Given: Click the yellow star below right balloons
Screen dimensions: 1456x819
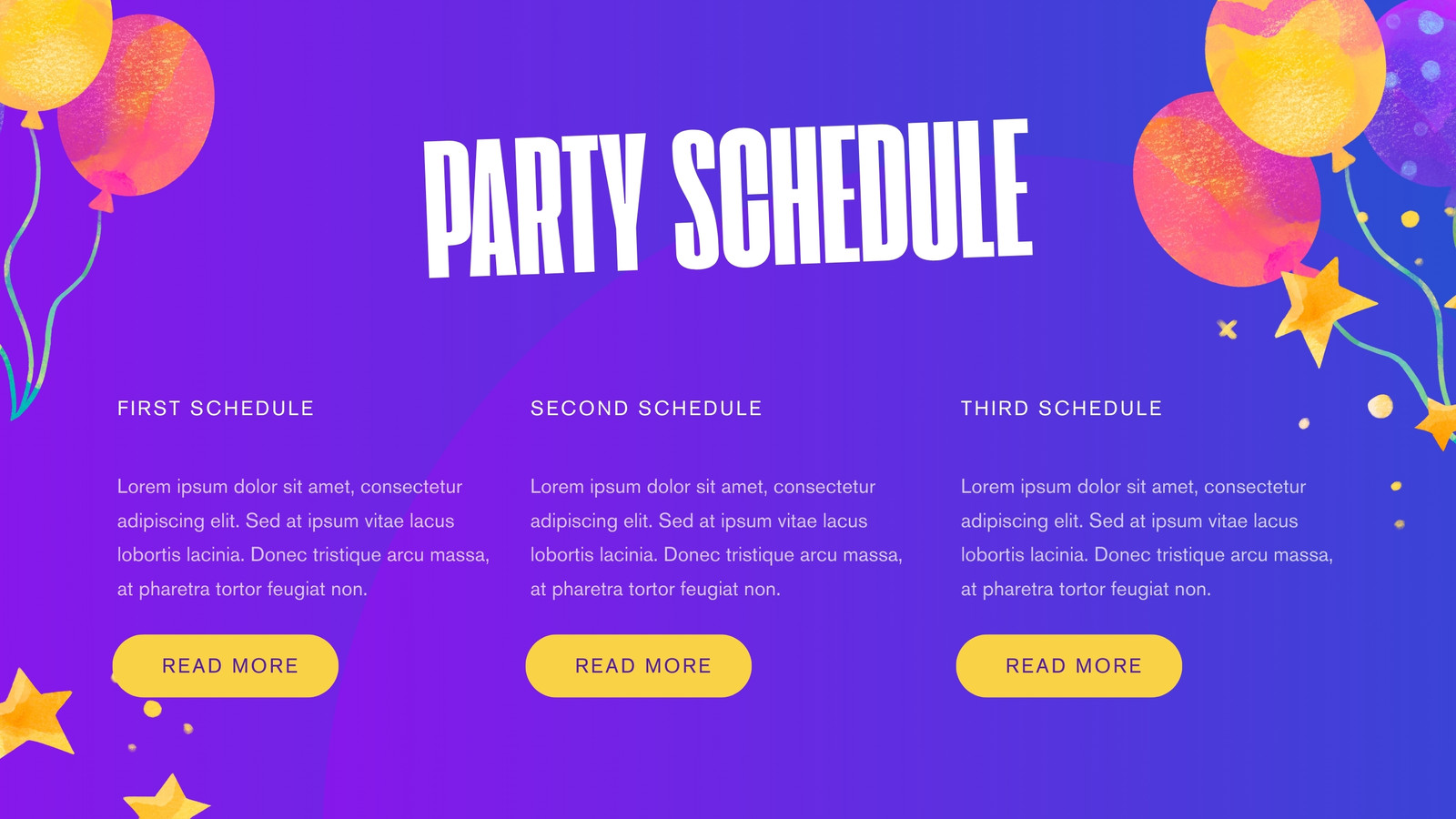Looking at the screenshot, I should [1321, 309].
